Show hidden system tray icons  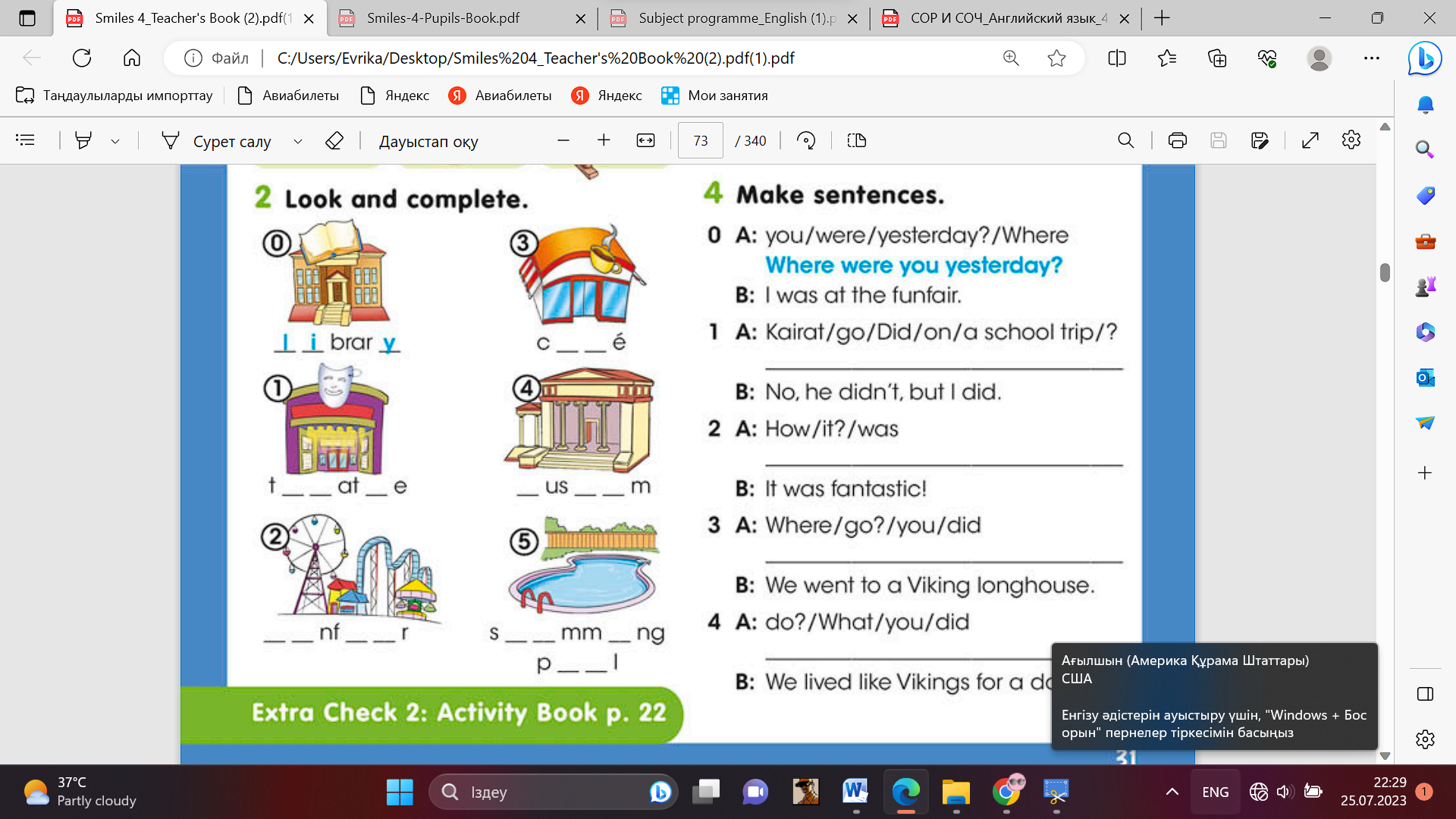point(1172,792)
